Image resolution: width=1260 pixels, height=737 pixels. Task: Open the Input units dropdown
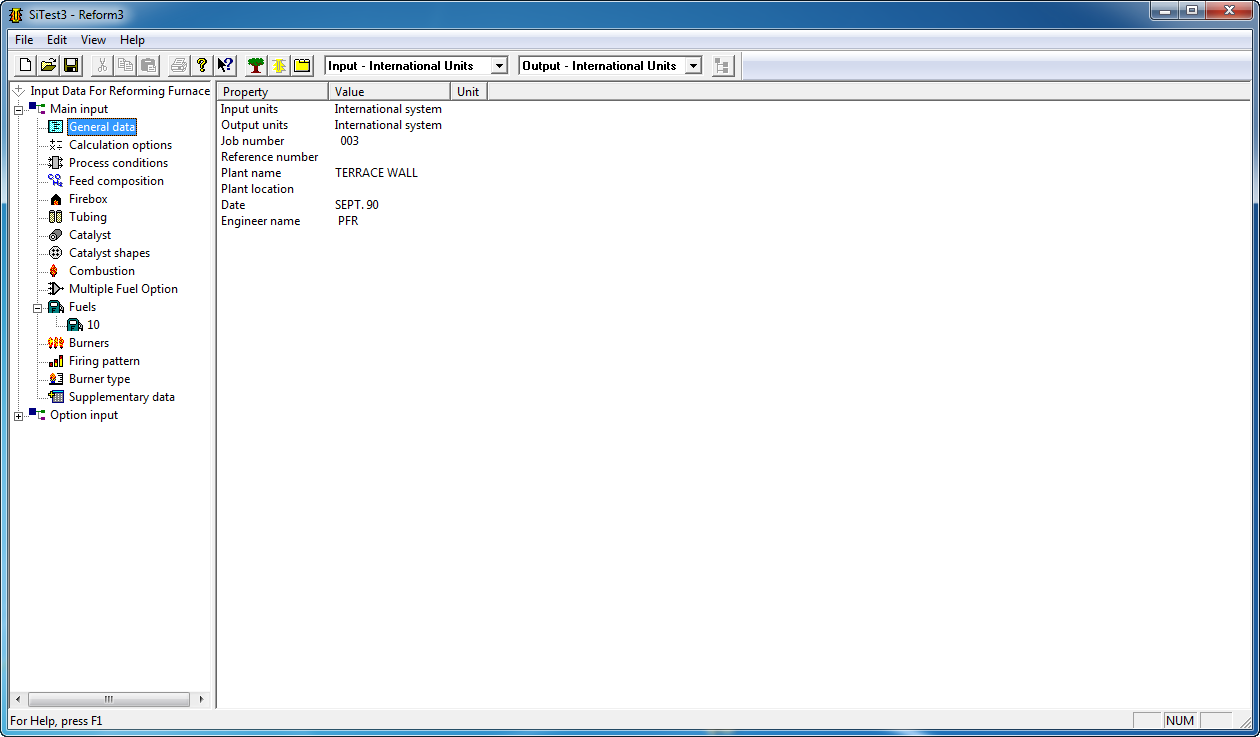(499, 66)
